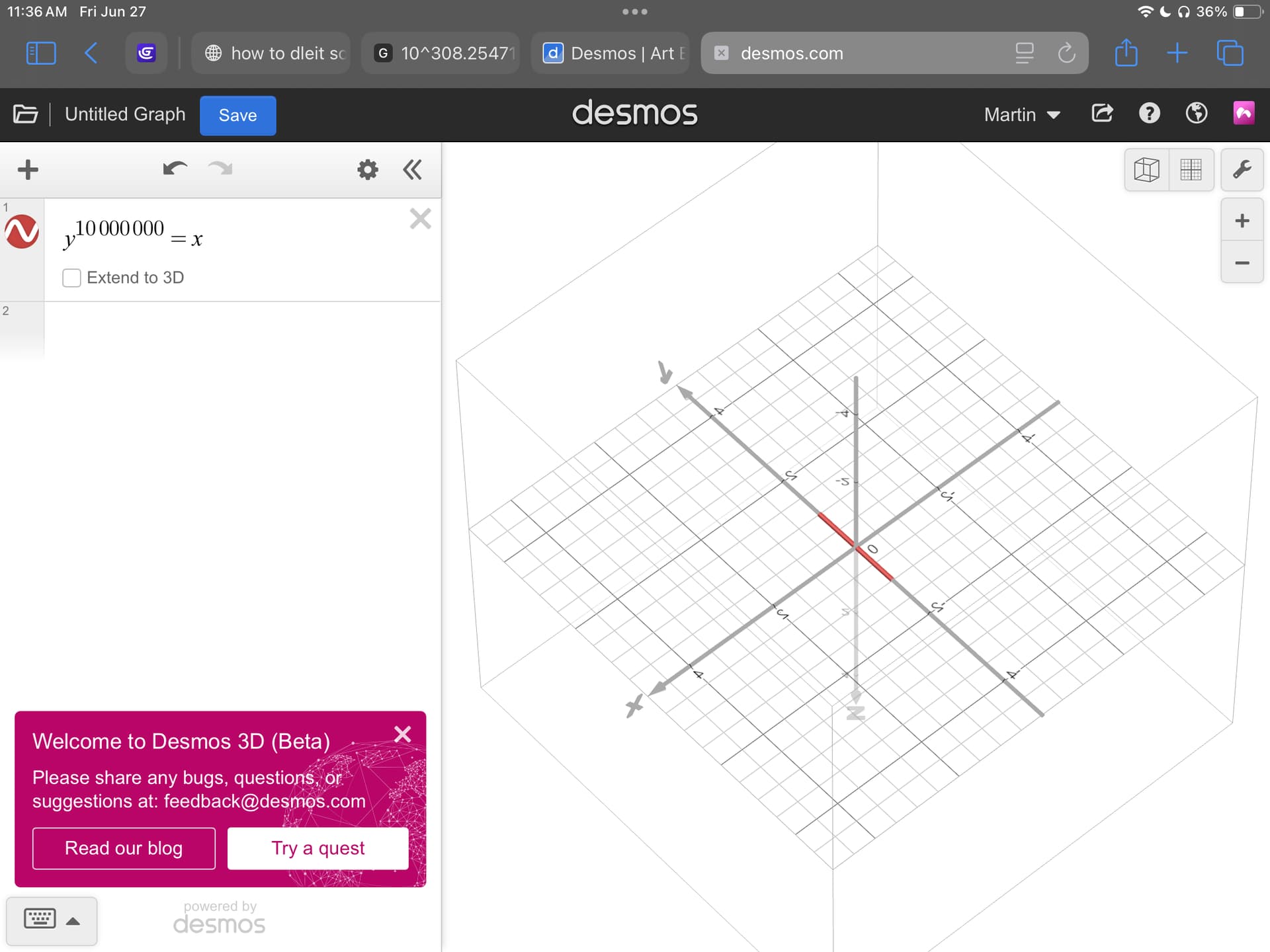Viewport: 1270px width, 952px height.
Task: Redo the last action
Action: point(220,169)
